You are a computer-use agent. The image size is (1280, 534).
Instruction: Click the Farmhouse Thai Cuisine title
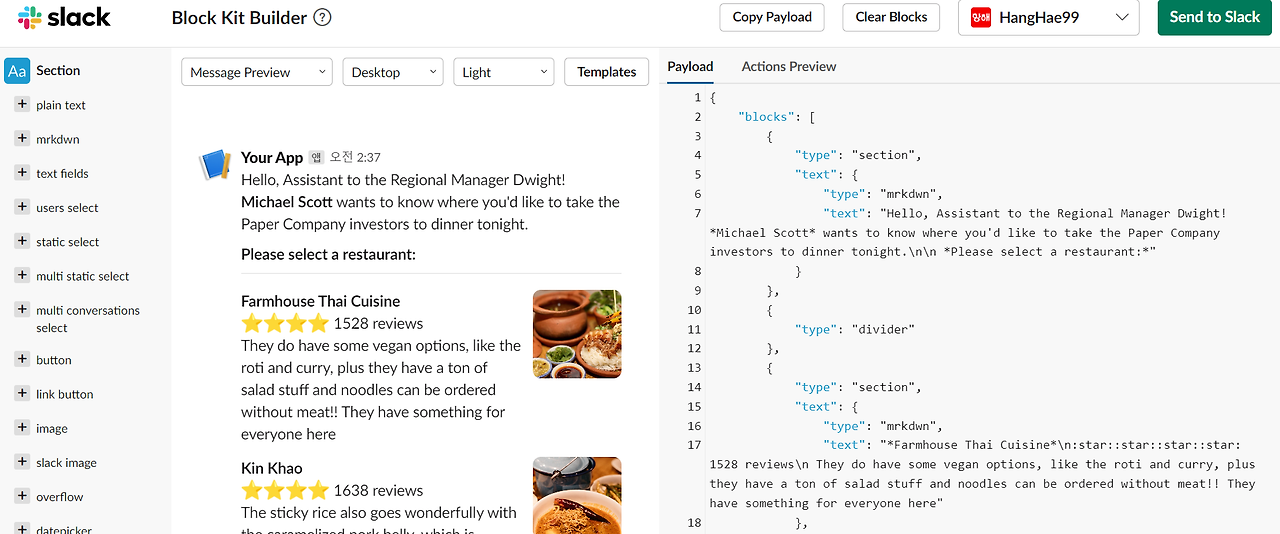tap(320, 301)
